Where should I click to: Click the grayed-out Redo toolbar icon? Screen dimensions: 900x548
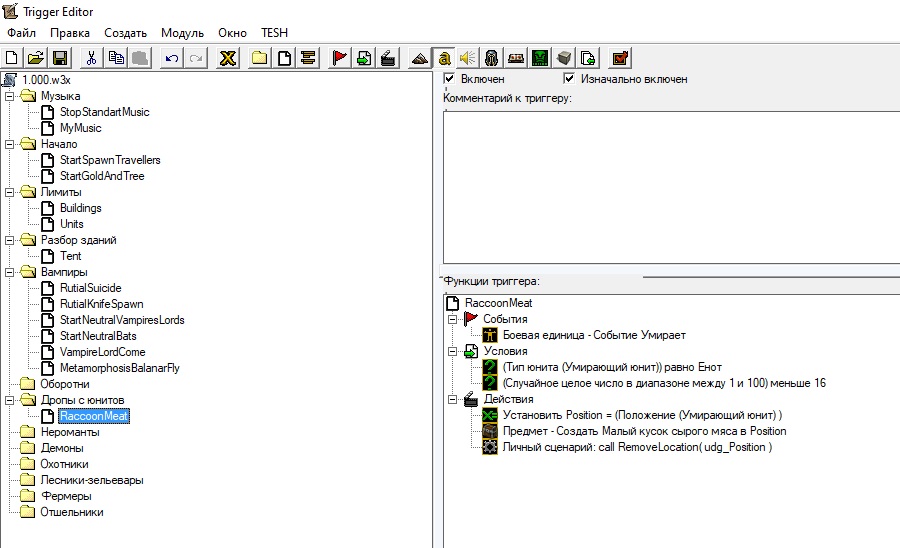pyautogui.click(x=196, y=58)
